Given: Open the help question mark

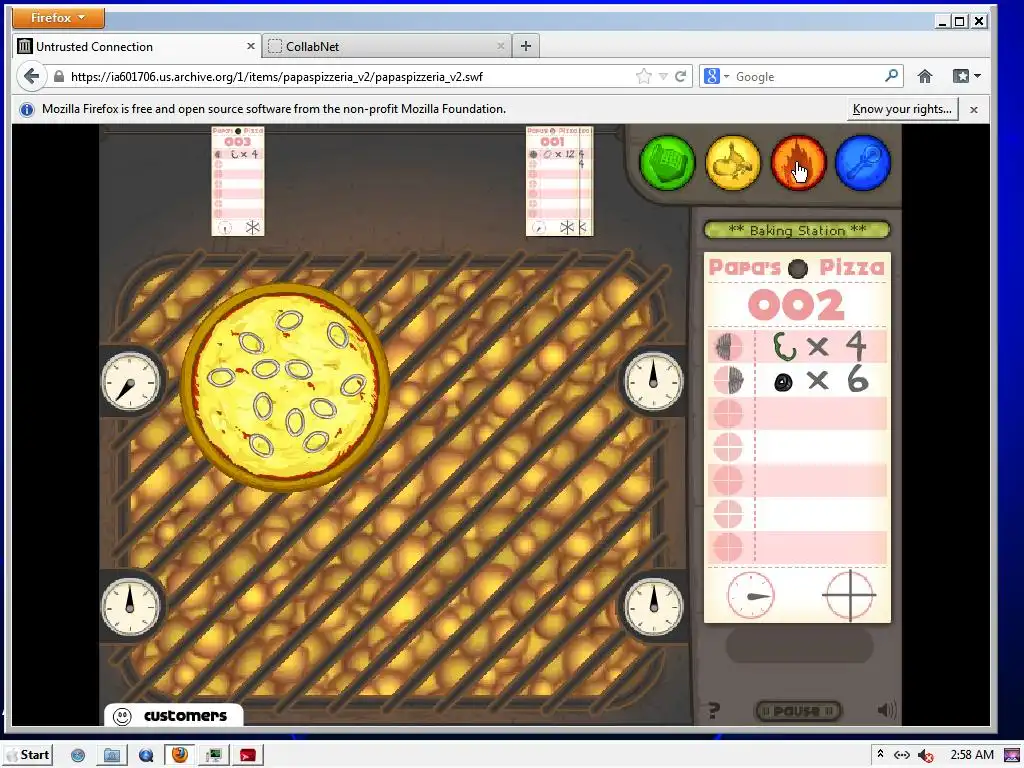Looking at the screenshot, I should (714, 710).
